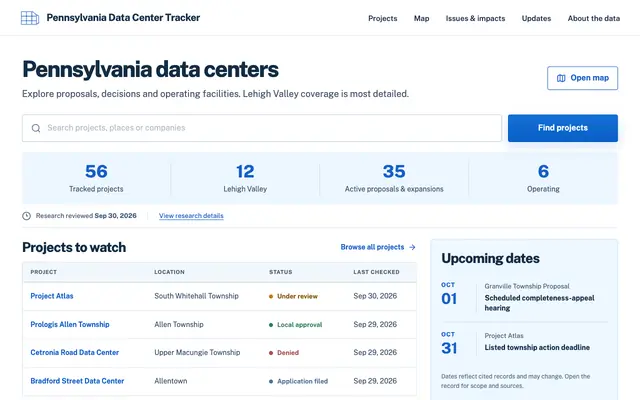Click the red Denied status dot
This screenshot has width=640, height=400.
click(x=271, y=353)
